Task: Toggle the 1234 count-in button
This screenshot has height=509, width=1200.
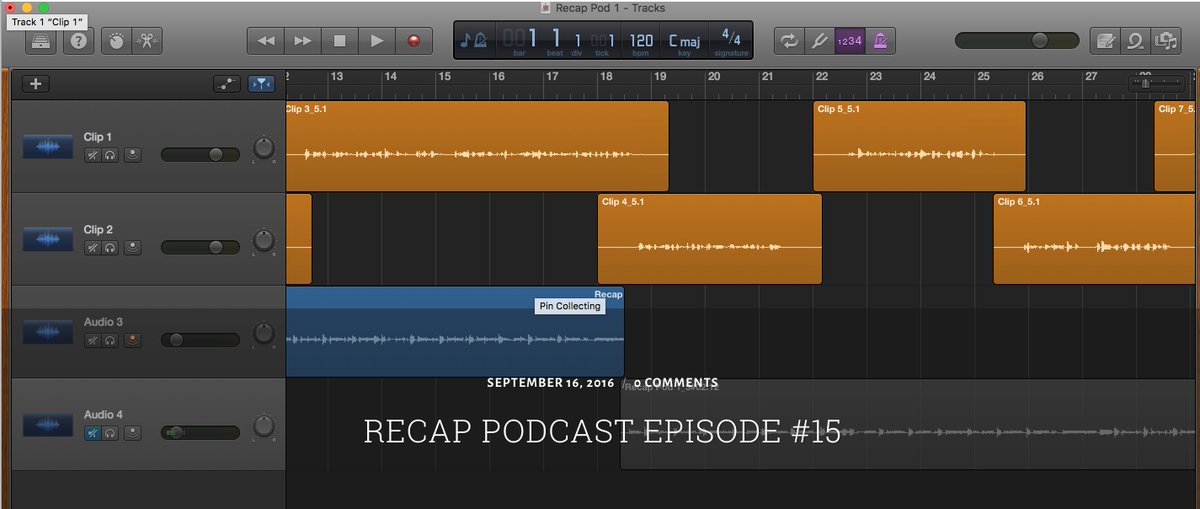Action: (849, 41)
